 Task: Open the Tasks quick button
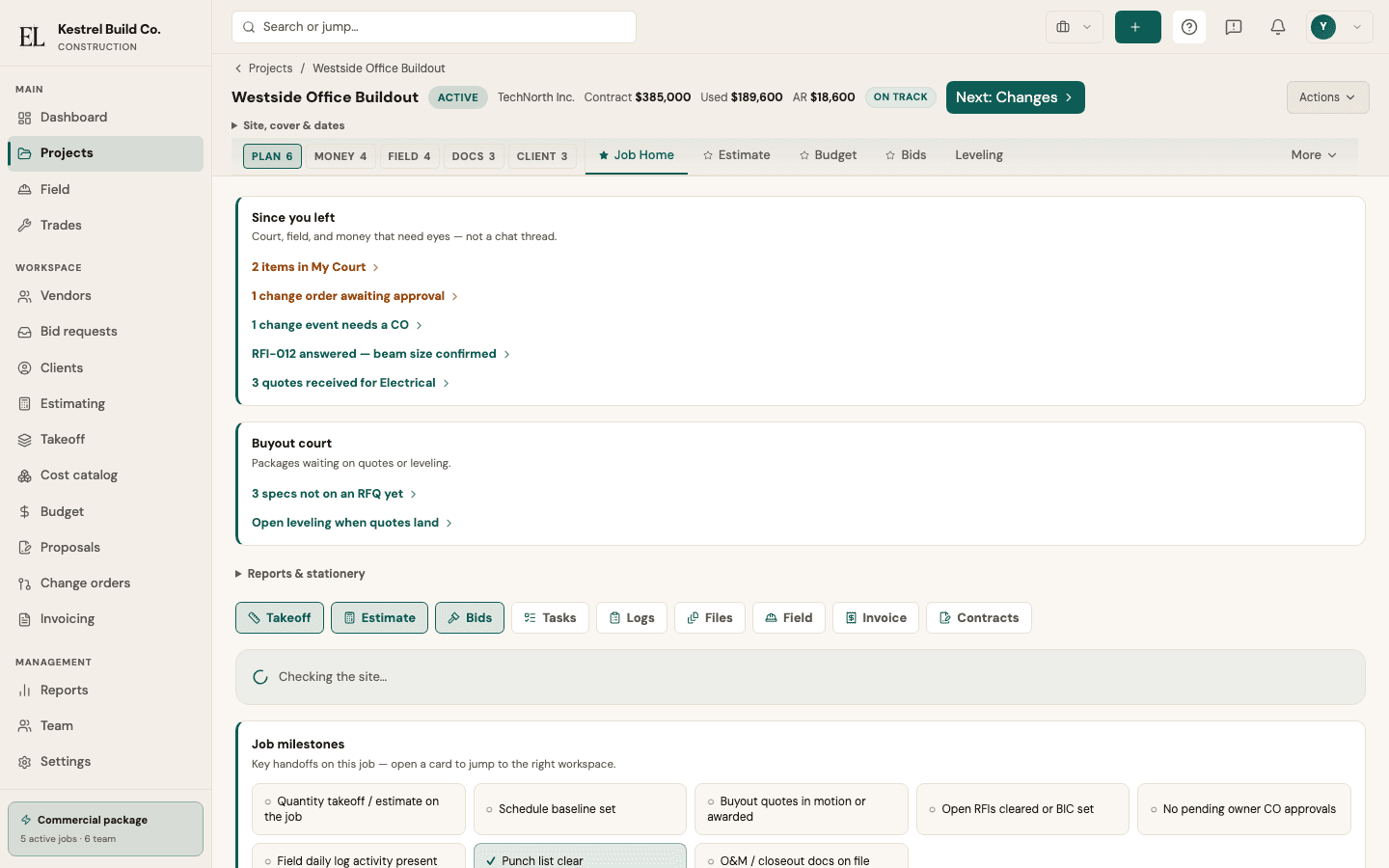pos(550,618)
